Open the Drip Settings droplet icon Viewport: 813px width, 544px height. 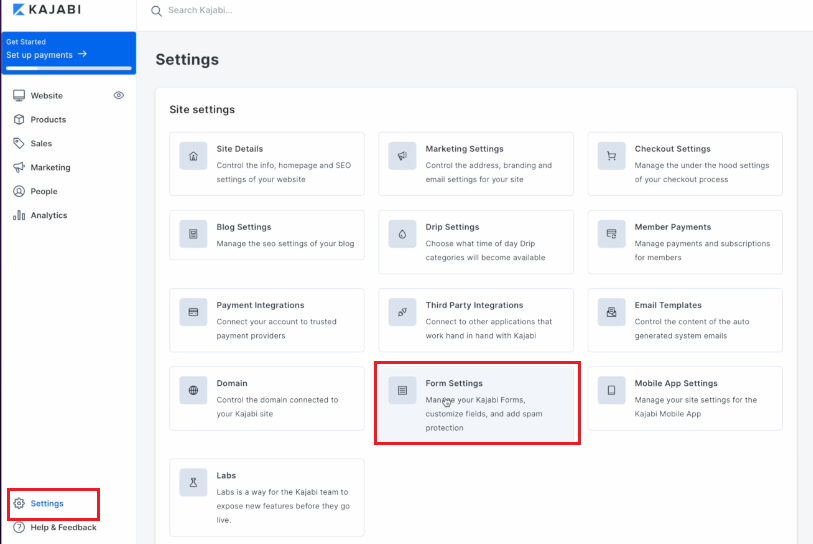pos(402,234)
